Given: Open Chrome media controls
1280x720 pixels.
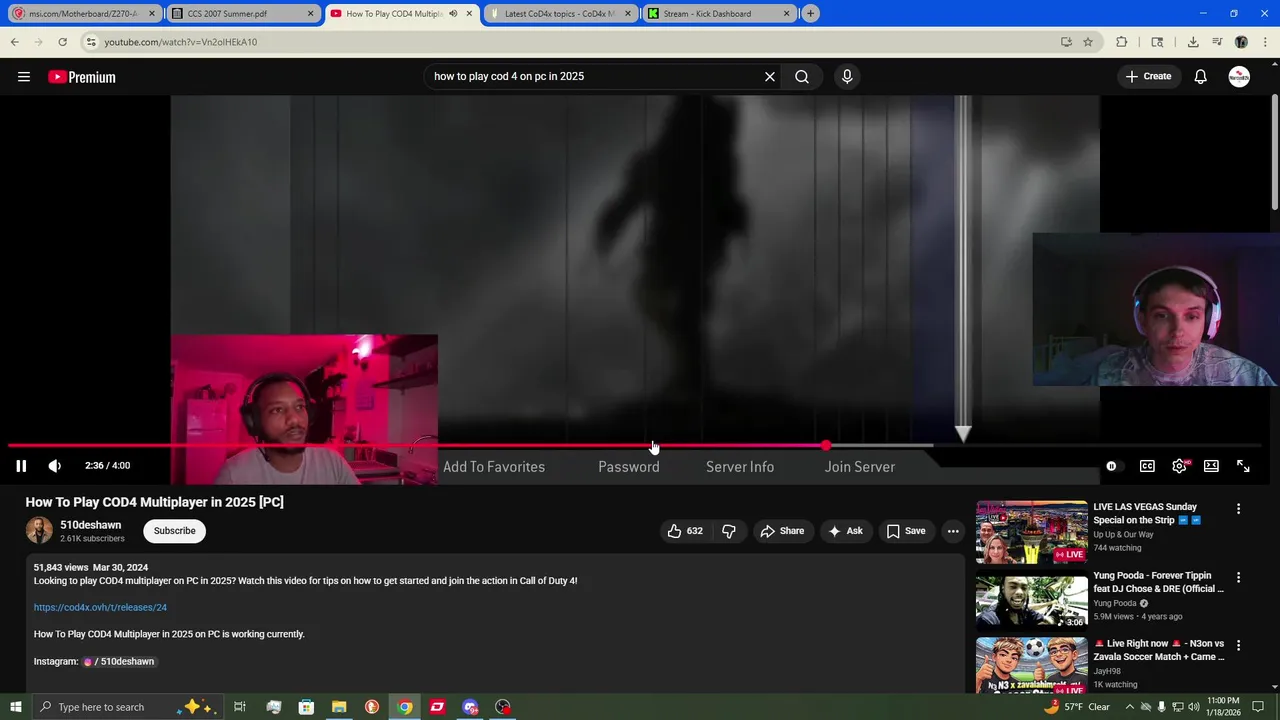Looking at the screenshot, I should (x=1217, y=42).
